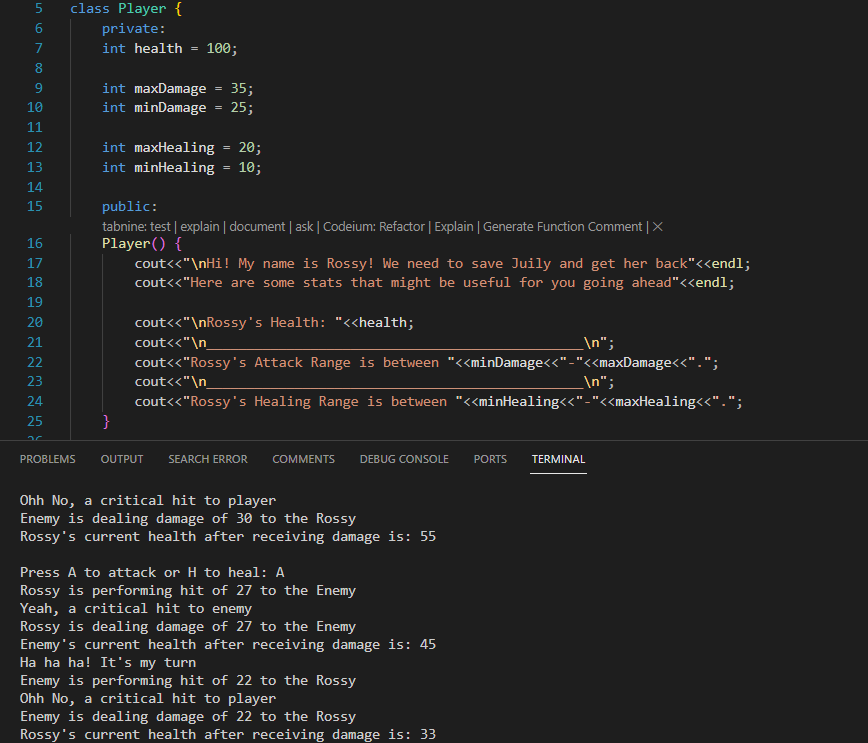868x743 pixels.
Task: Click 'Generate Function Comment' code lens link
Action: coord(562,226)
